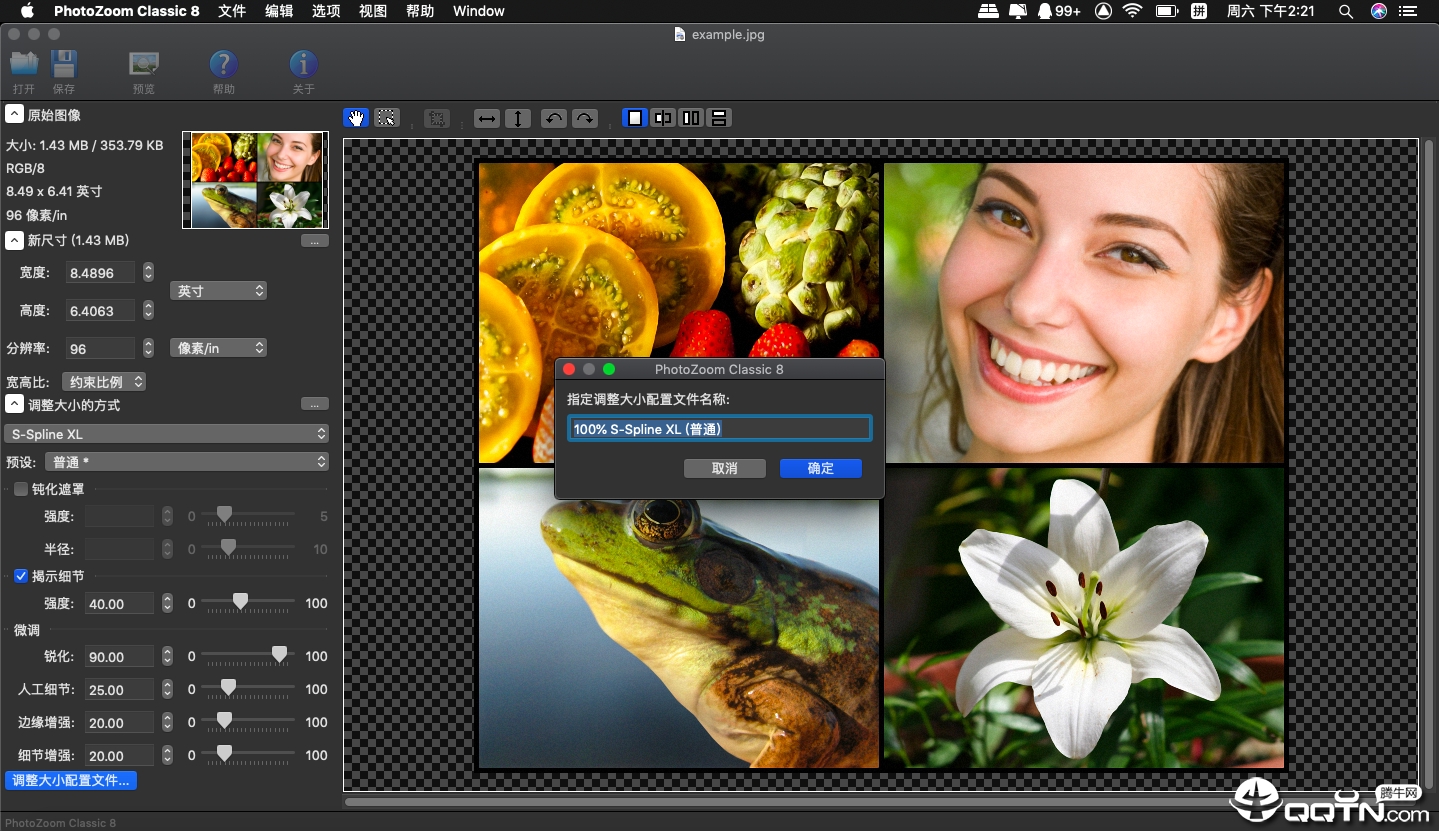Open the 帮助 menu in the menu bar
Viewport: 1439px width, 831px height.
420,11
